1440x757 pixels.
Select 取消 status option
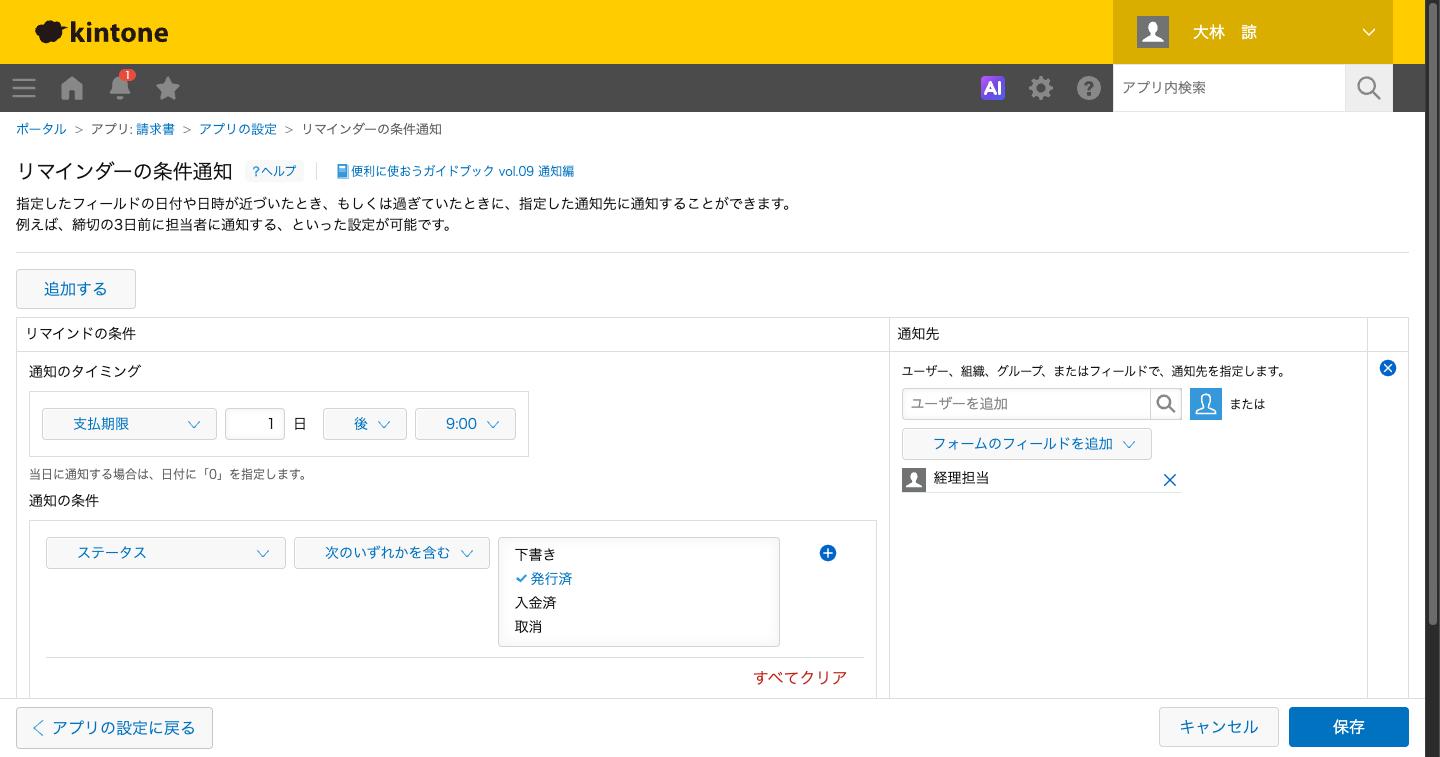(x=639, y=626)
